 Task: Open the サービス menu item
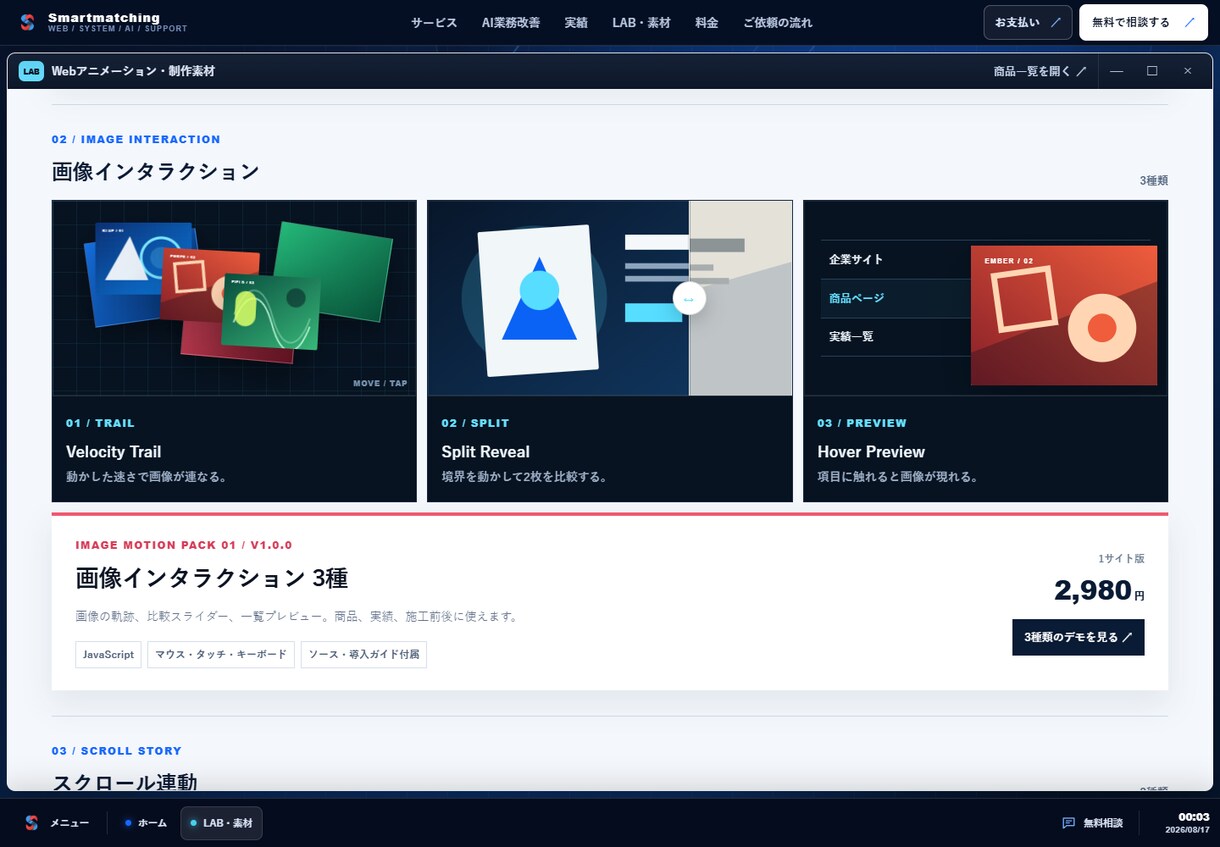pyautogui.click(x=434, y=22)
